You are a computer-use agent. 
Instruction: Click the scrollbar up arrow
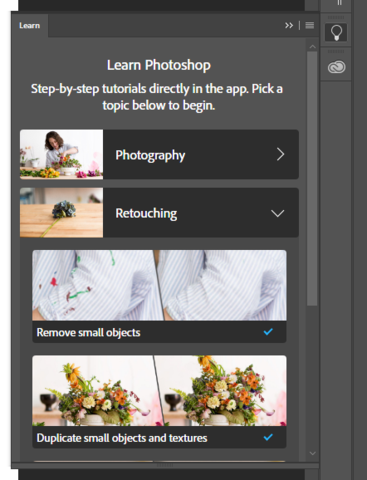coord(312,47)
